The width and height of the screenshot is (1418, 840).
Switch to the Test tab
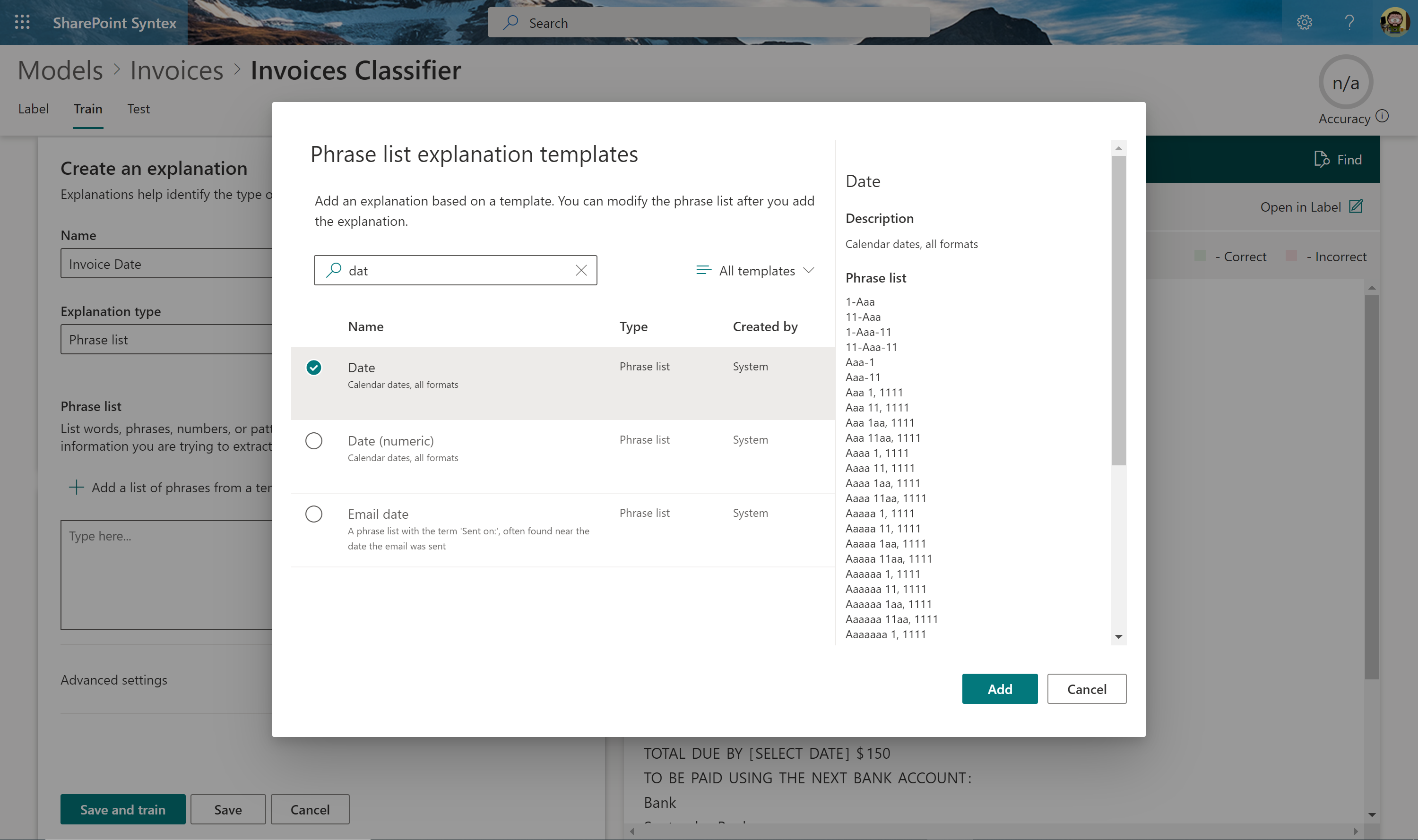coord(138,109)
